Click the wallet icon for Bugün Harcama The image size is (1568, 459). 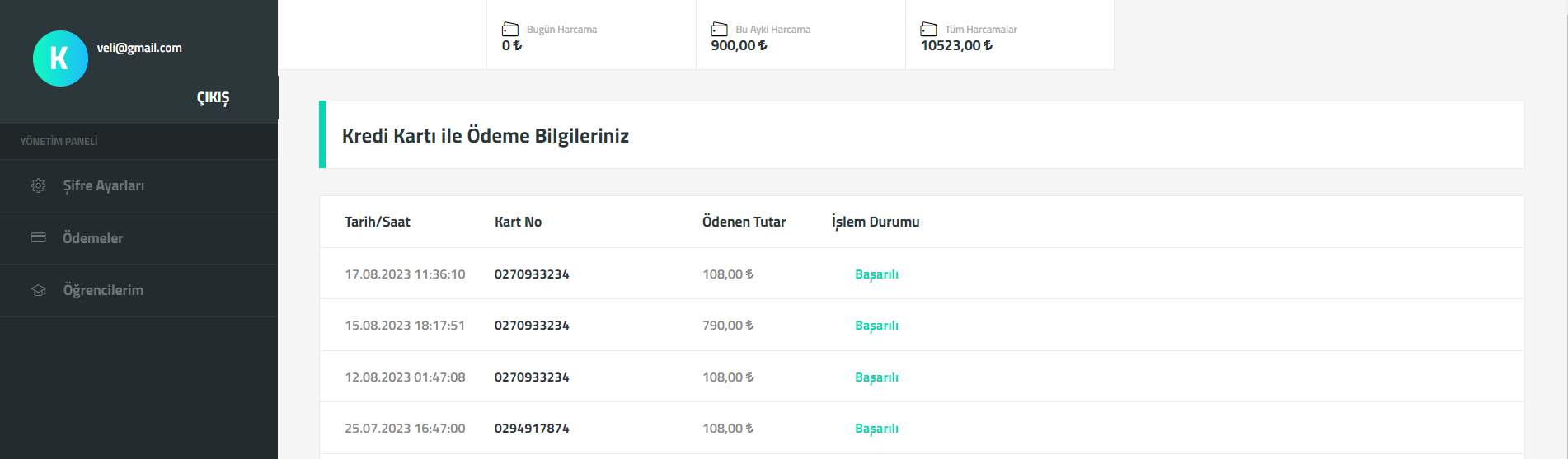pyautogui.click(x=510, y=29)
